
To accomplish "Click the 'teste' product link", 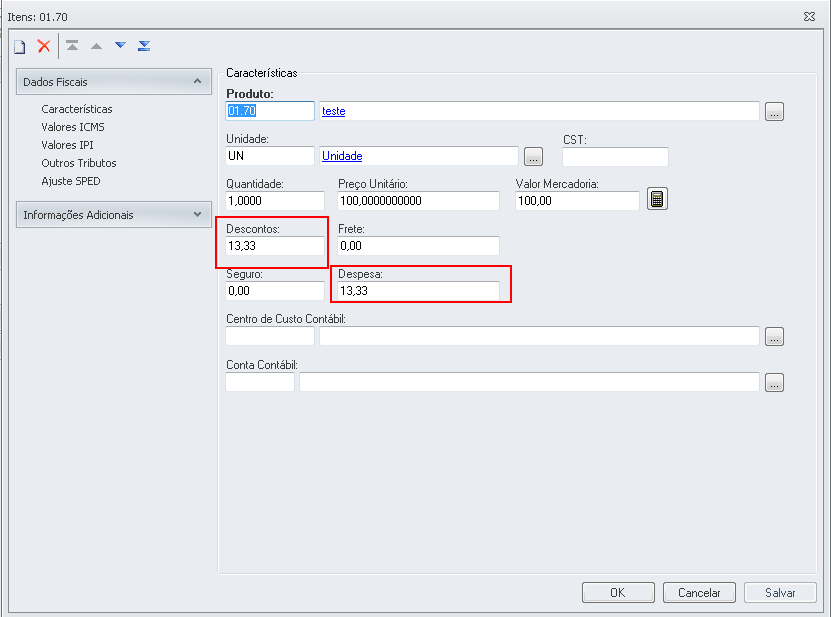I will click(x=333, y=111).
